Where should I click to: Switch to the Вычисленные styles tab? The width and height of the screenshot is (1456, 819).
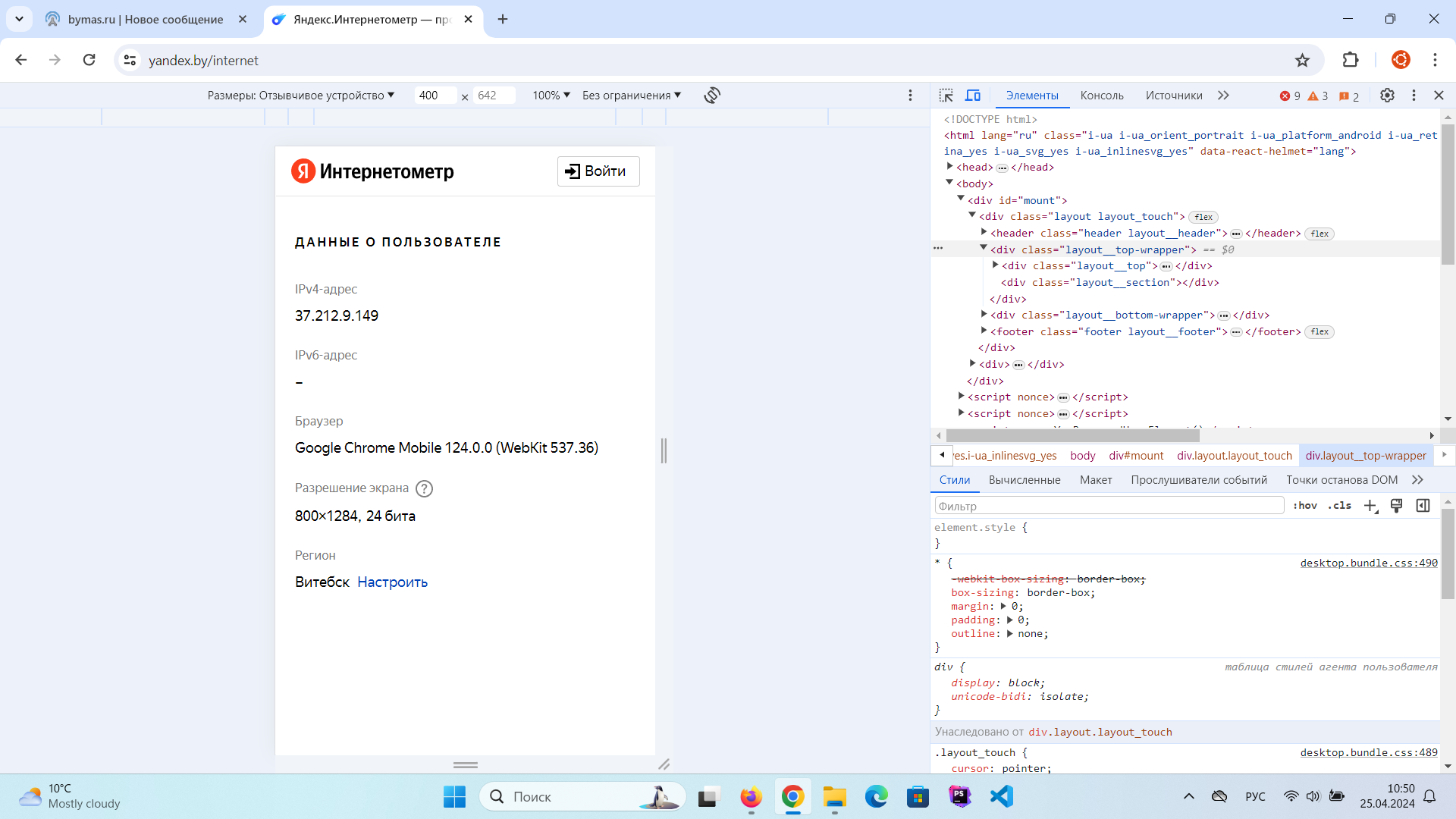click(x=1024, y=480)
